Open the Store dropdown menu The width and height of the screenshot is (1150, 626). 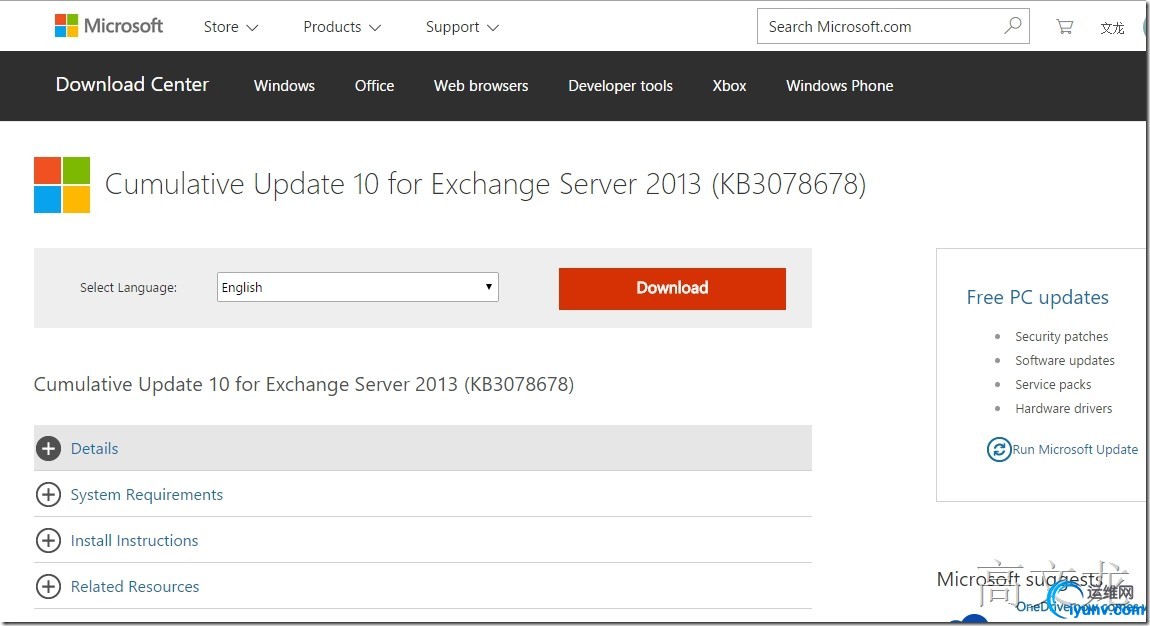click(230, 27)
